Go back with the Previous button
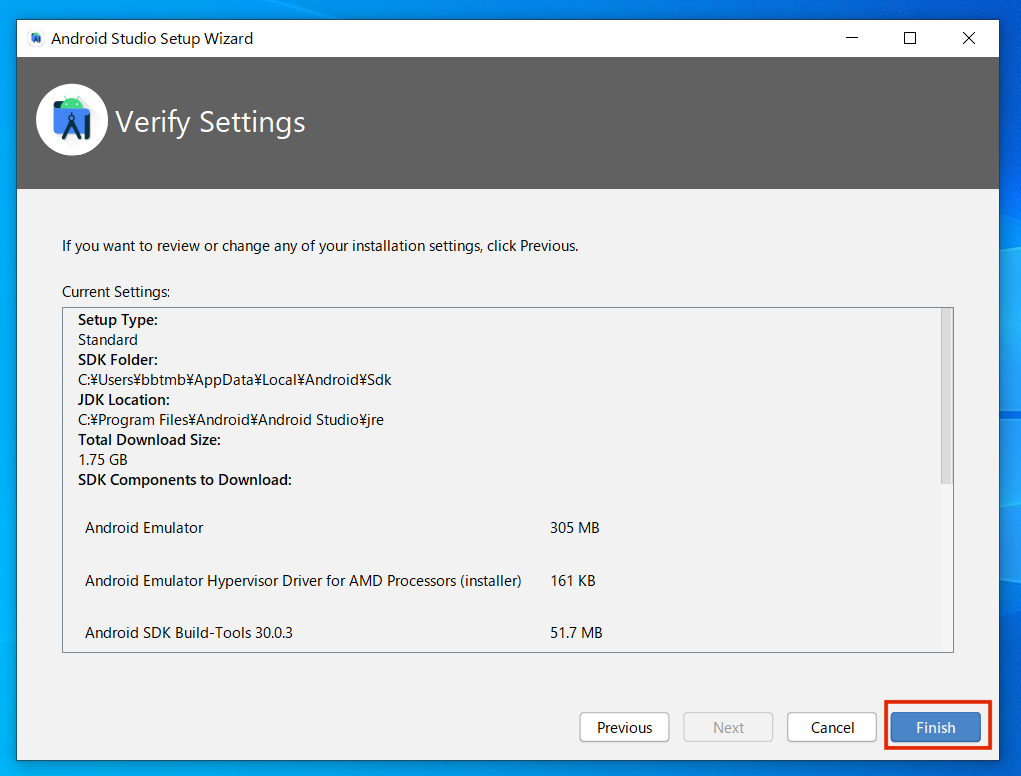The image size is (1021, 776). click(x=624, y=727)
